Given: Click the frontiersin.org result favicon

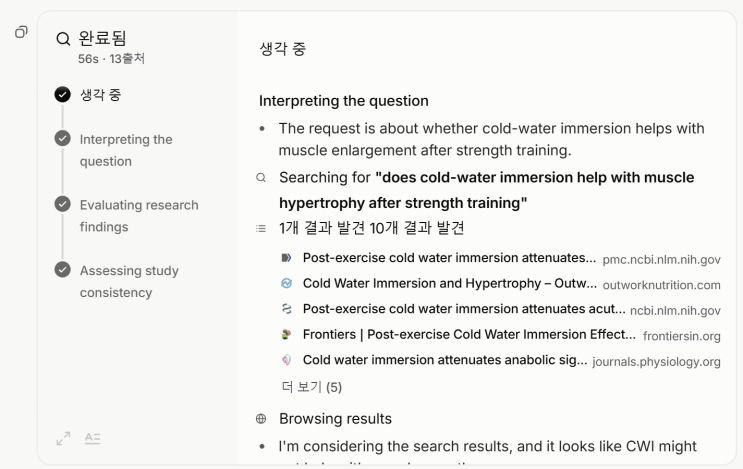Looking at the screenshot, I should 286,334.
